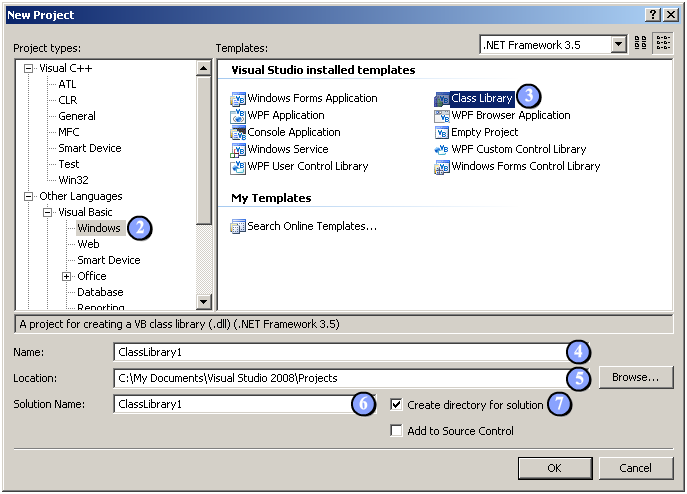The height and width of the screenshot is (494, 687).
Task: Select Win32 project type
Action: coord(73,180)
